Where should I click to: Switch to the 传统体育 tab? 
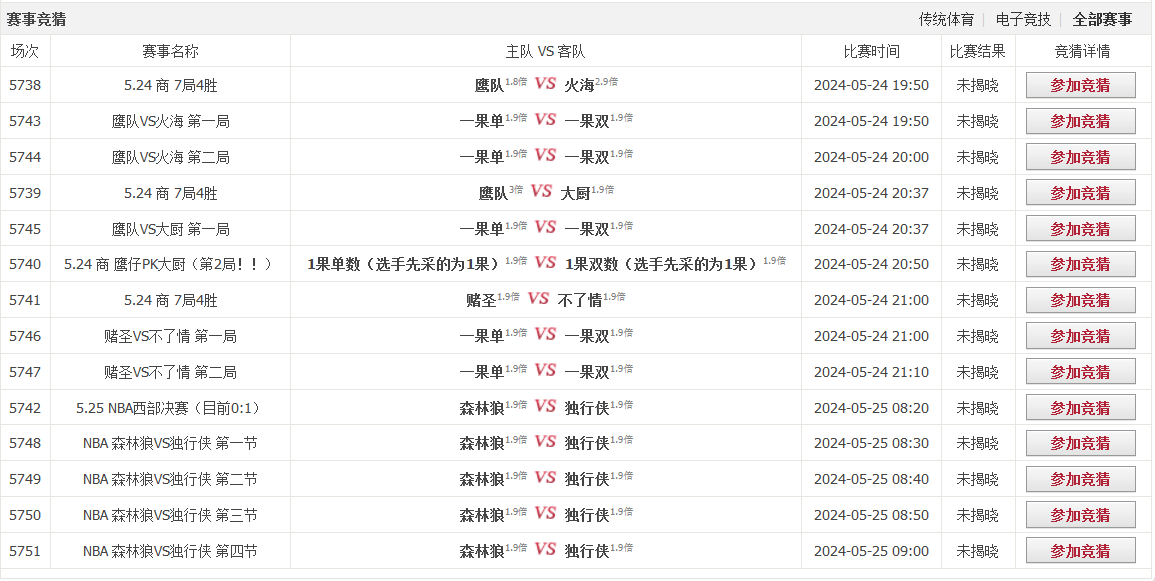point(946,19)
